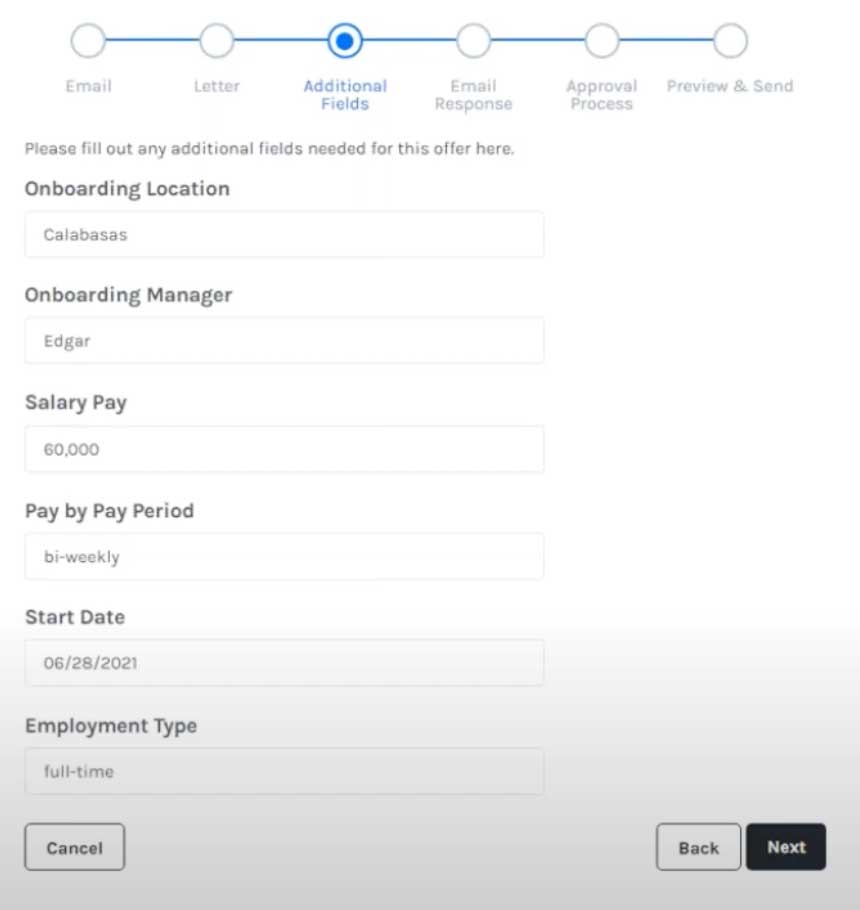
Task: Select the Email step label
Action: tap(88, 86)
